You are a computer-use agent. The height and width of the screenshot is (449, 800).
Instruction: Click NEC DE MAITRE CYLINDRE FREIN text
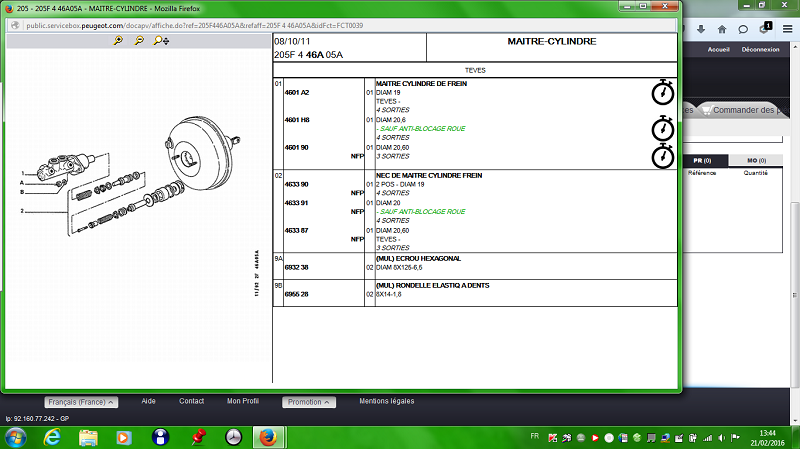click(429, 175)
